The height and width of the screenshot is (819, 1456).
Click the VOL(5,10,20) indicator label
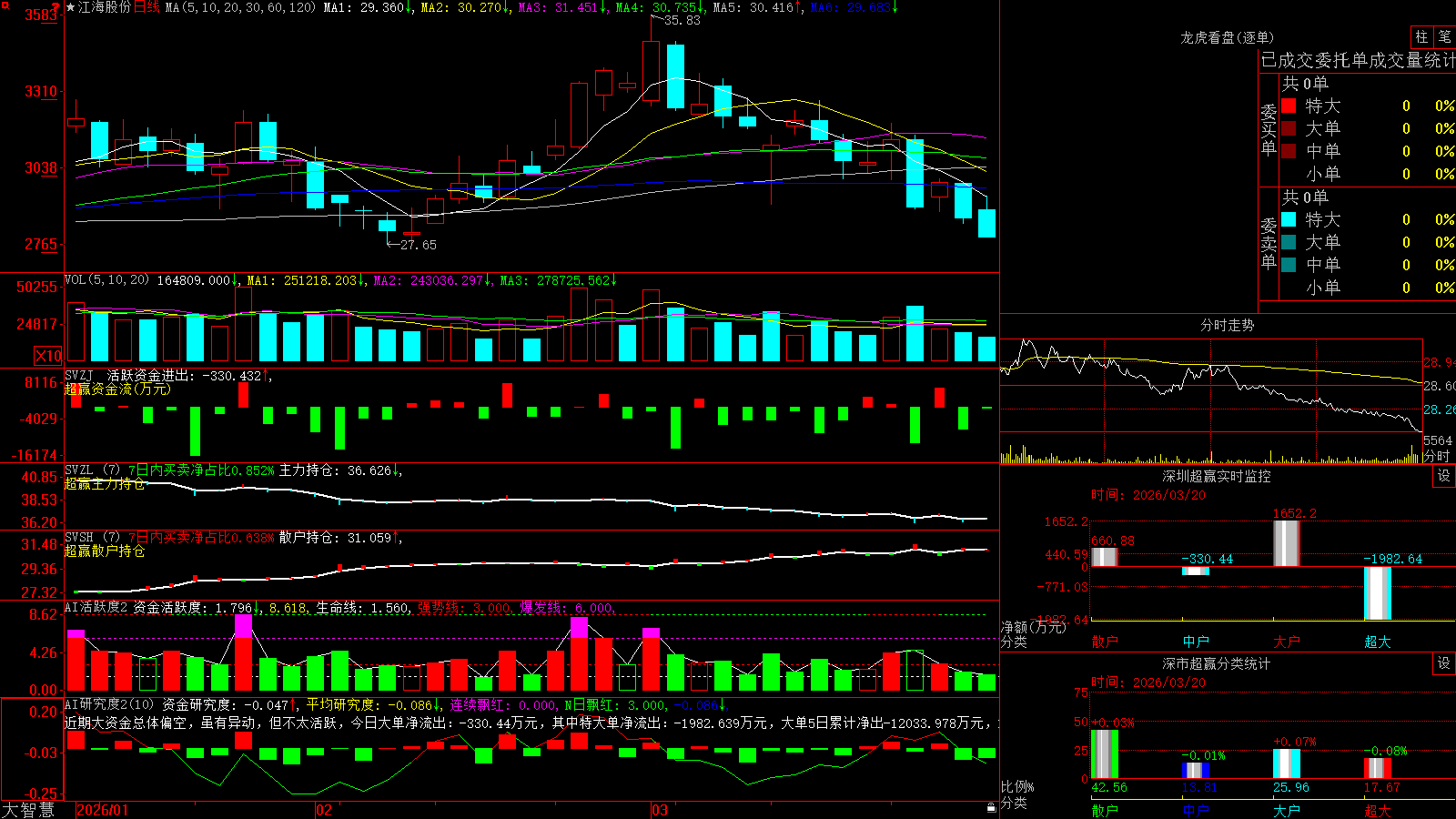(x=106, y=280)
